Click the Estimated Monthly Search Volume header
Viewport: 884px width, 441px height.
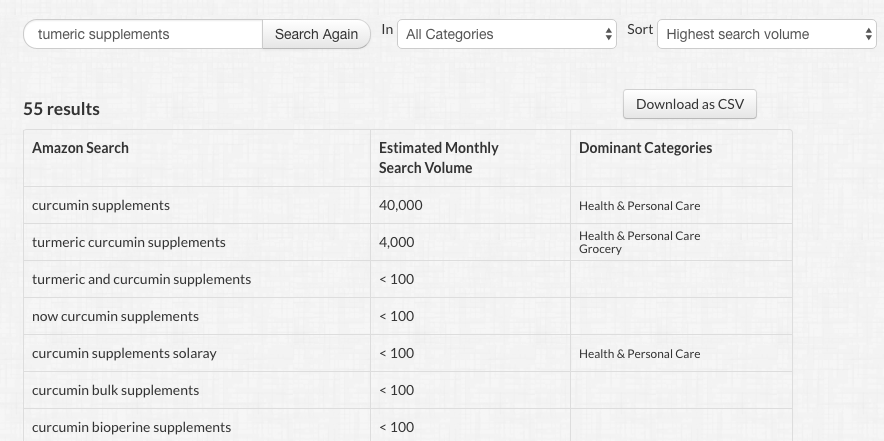pyautogui.click(x=439, y=158)
